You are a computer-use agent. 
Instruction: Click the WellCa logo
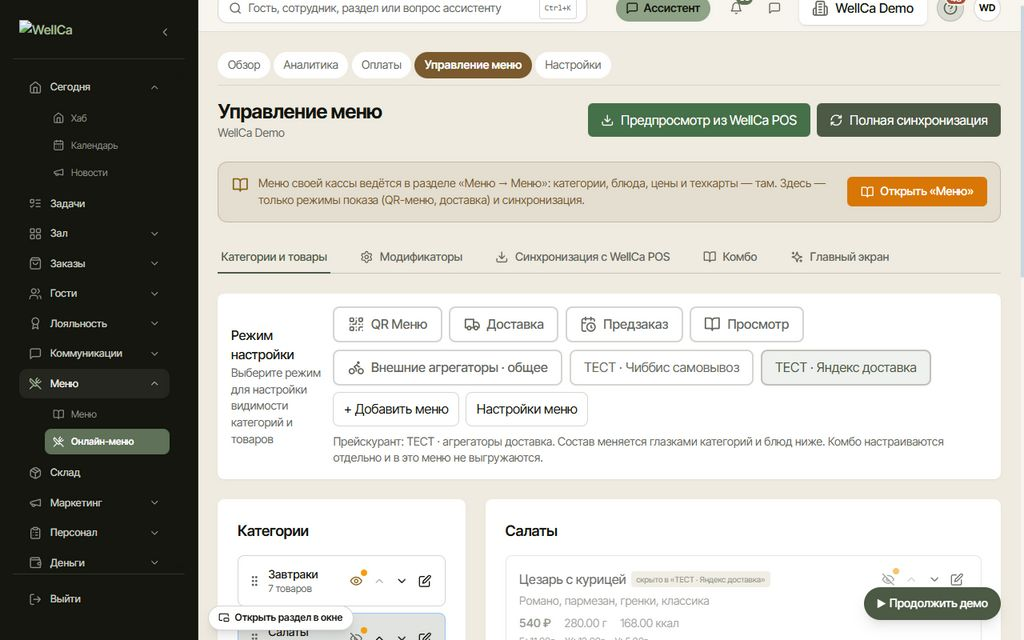click(46, 29)
